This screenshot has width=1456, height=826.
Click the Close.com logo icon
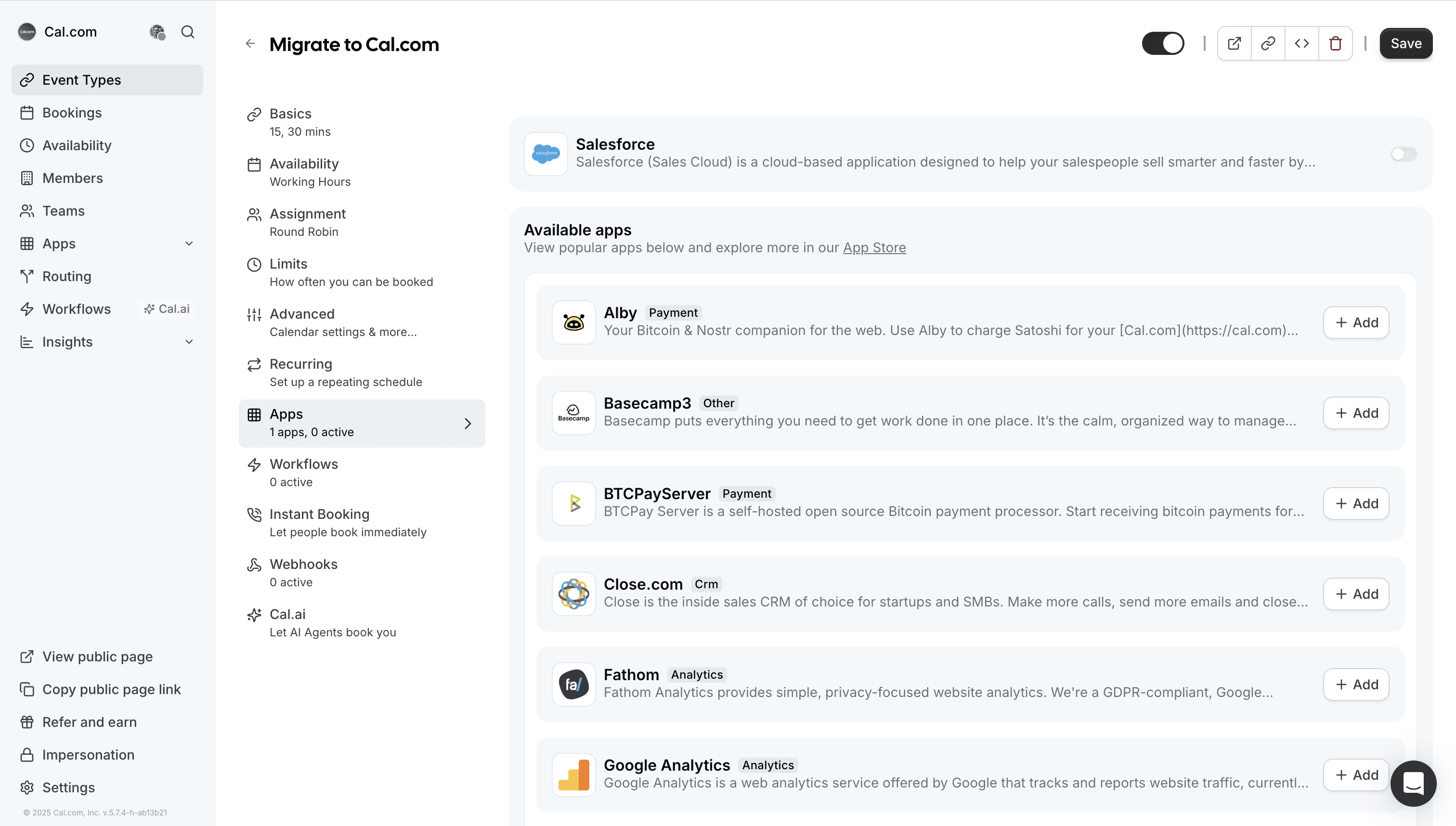[x=573, y=594]
